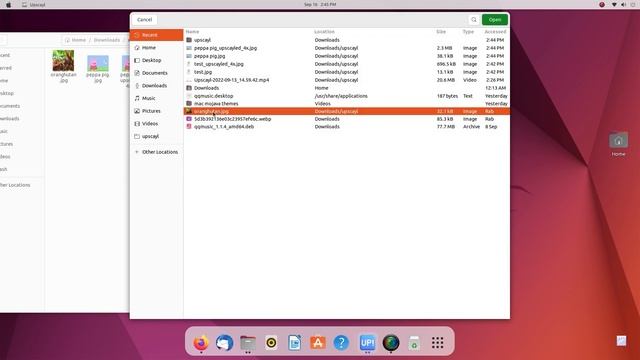Screen dimensions: 640x360
Task: Open Help from the dock
Action: click(341, 343)
